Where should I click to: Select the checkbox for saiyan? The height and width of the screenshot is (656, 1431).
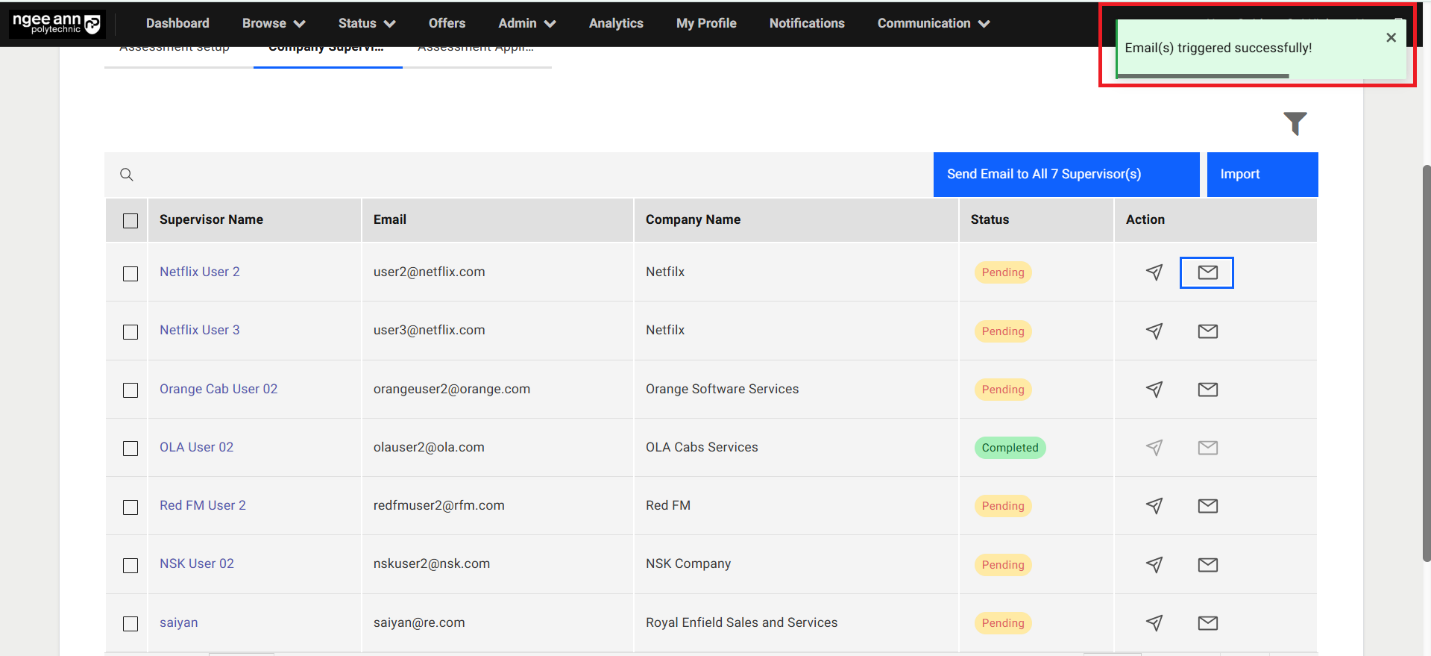(131, 624)
